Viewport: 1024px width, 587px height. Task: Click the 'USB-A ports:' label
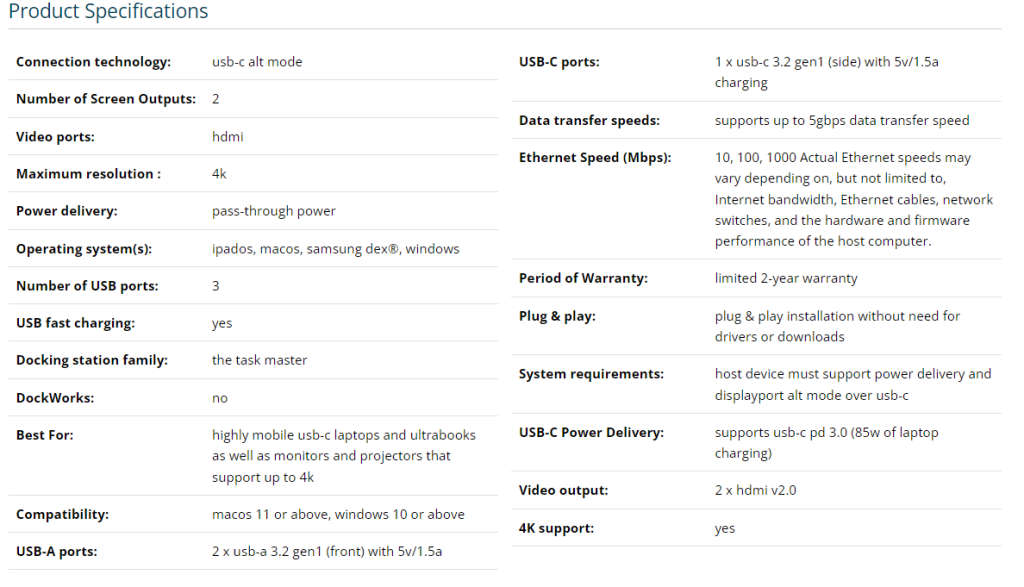(57, 551)
